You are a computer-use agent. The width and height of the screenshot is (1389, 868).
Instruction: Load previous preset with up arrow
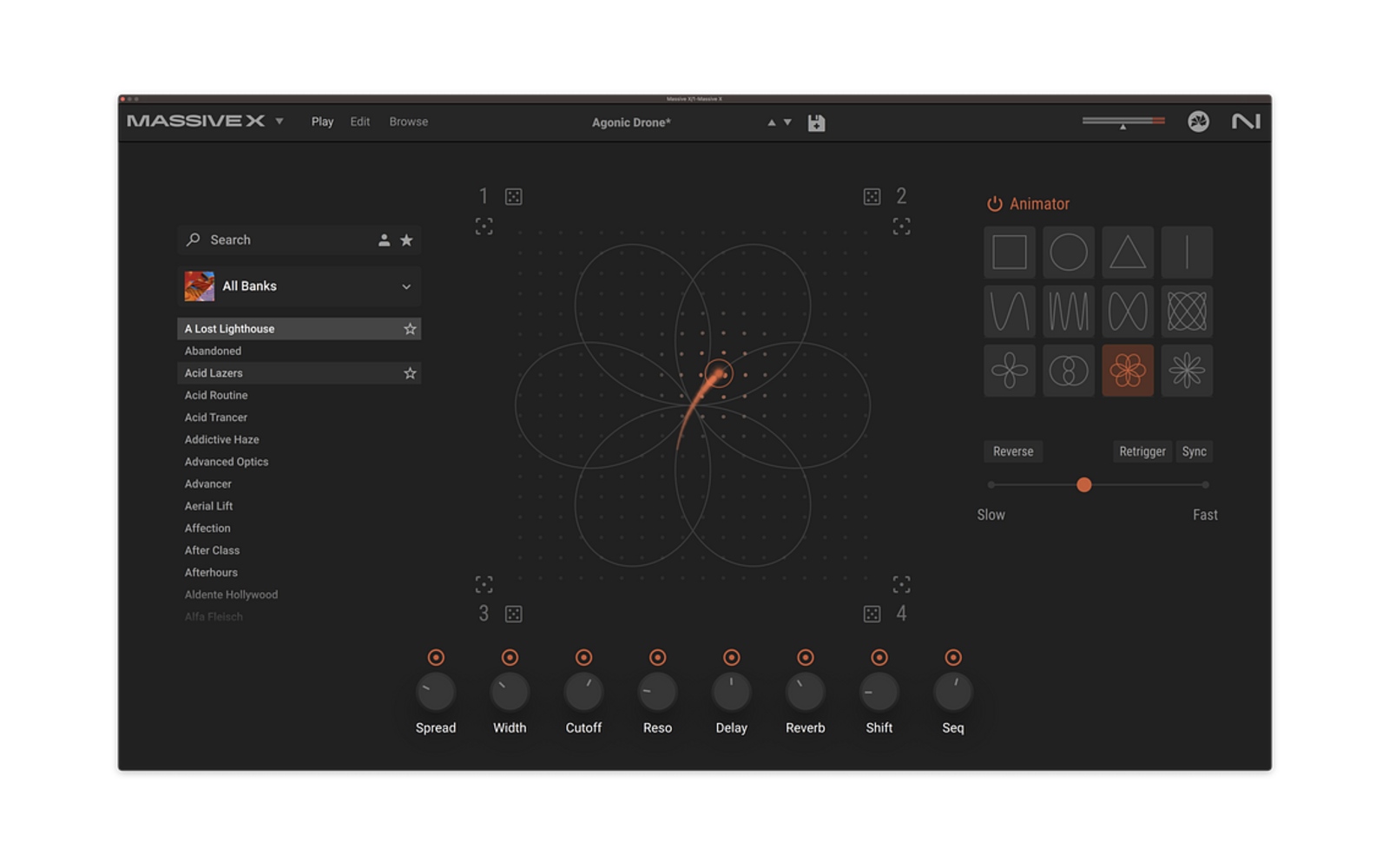tap(771, 122)
